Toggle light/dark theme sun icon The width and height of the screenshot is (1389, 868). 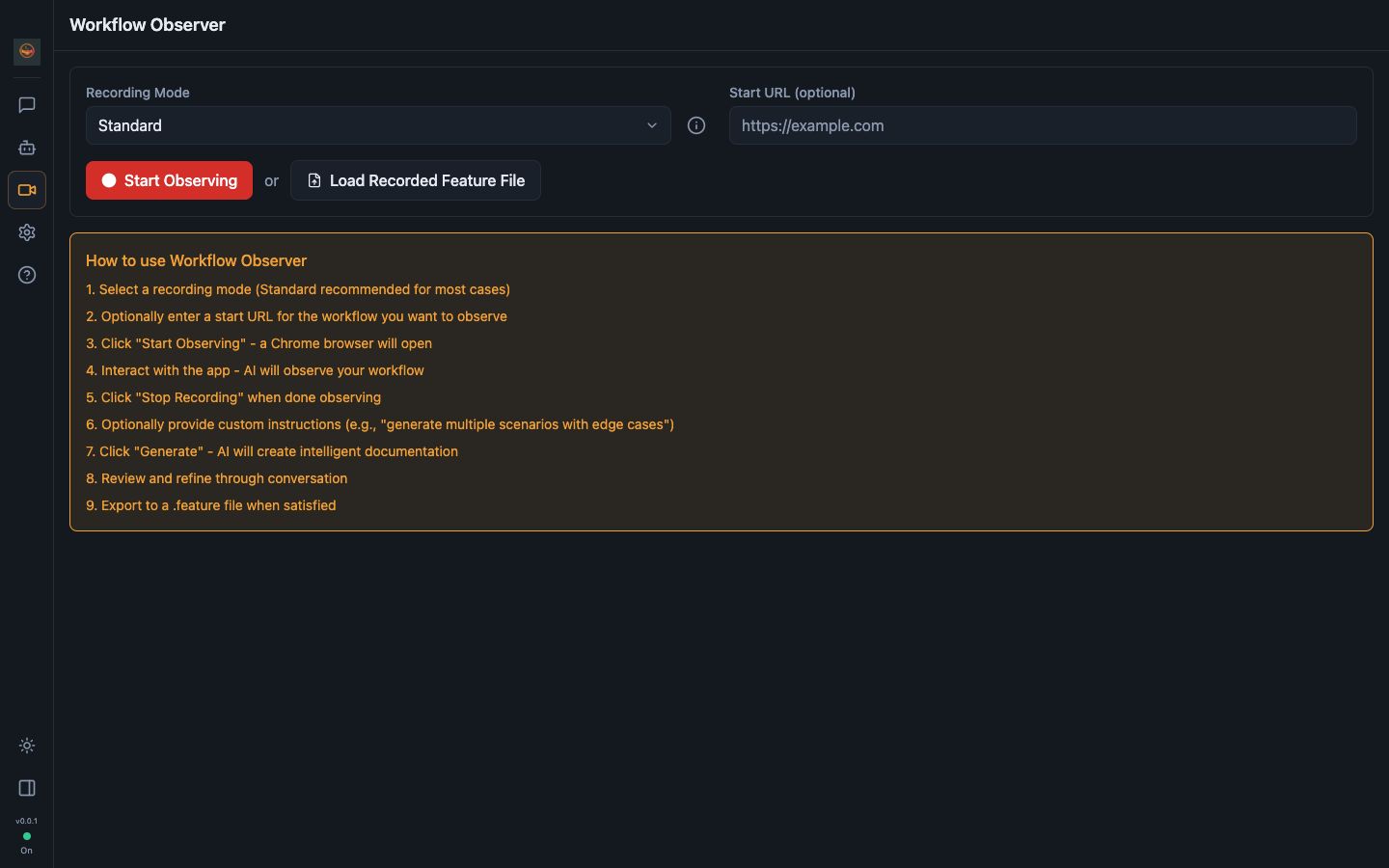point(27,746)
